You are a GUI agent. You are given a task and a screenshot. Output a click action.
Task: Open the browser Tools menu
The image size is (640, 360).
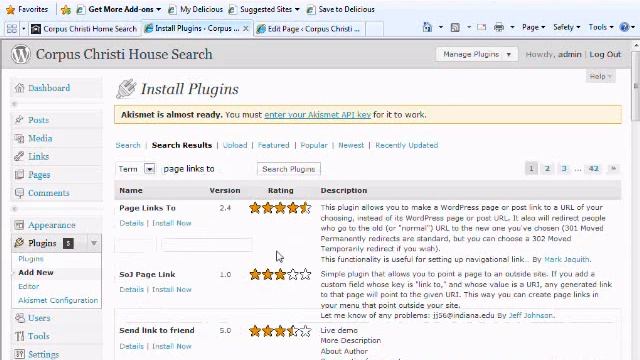[x=601, y=27]
